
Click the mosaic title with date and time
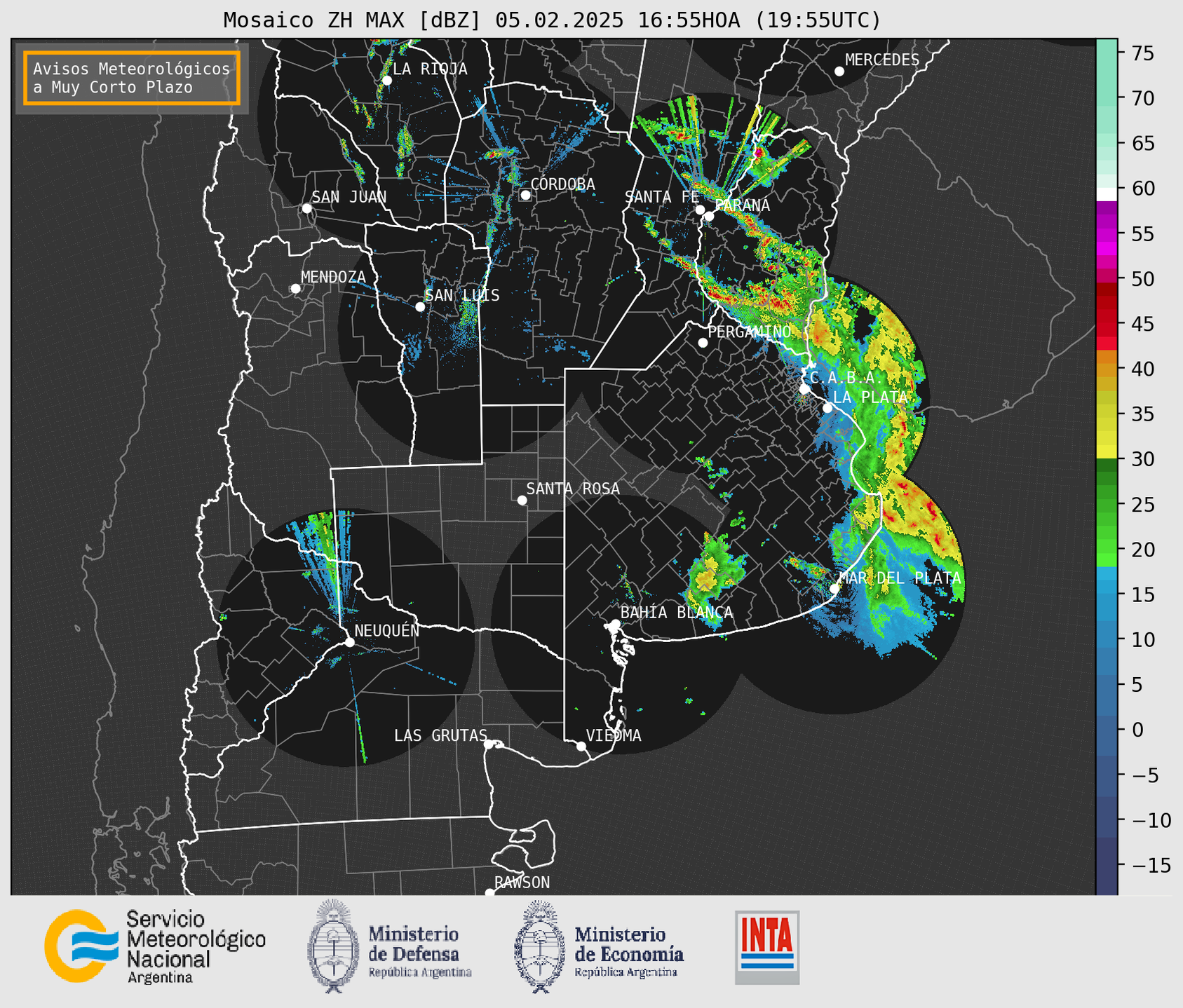coord(552,20)
